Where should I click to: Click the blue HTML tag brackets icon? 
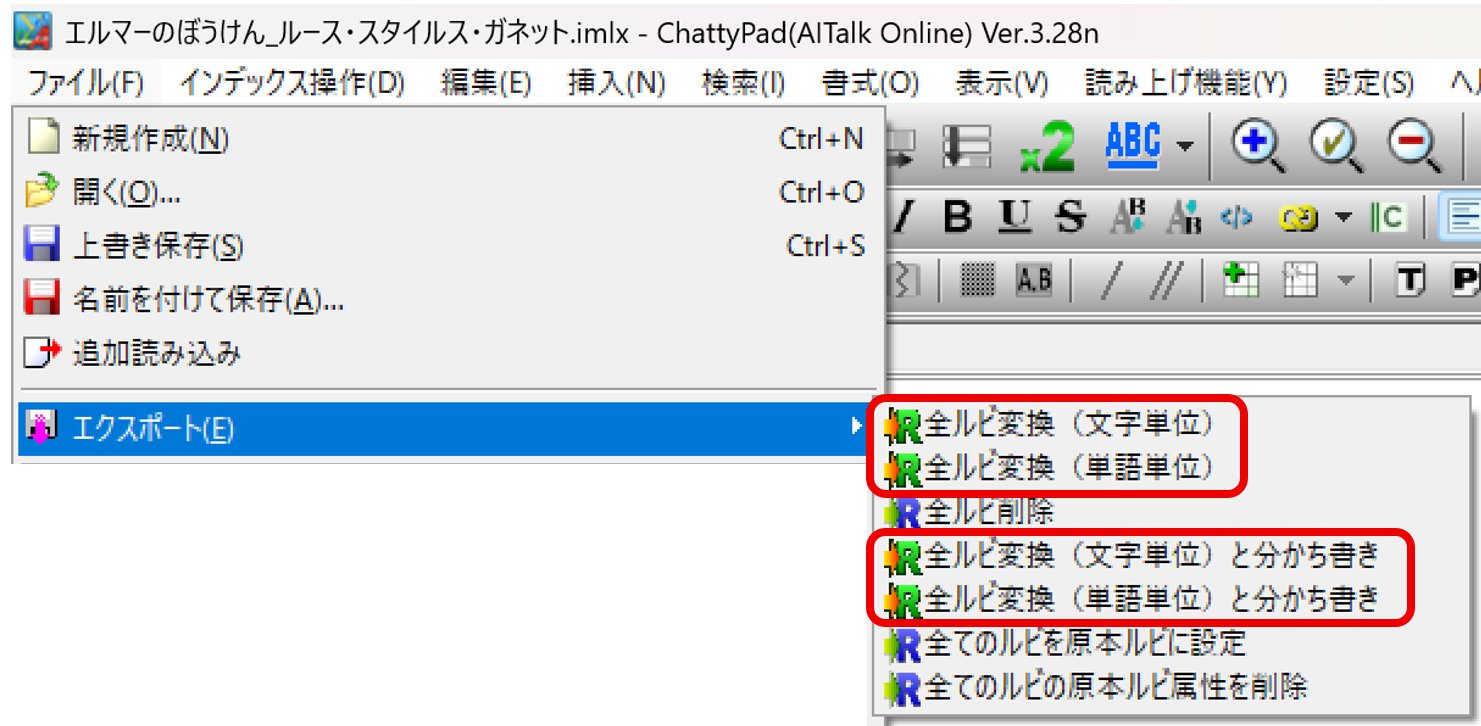(x=1237, y=218)
